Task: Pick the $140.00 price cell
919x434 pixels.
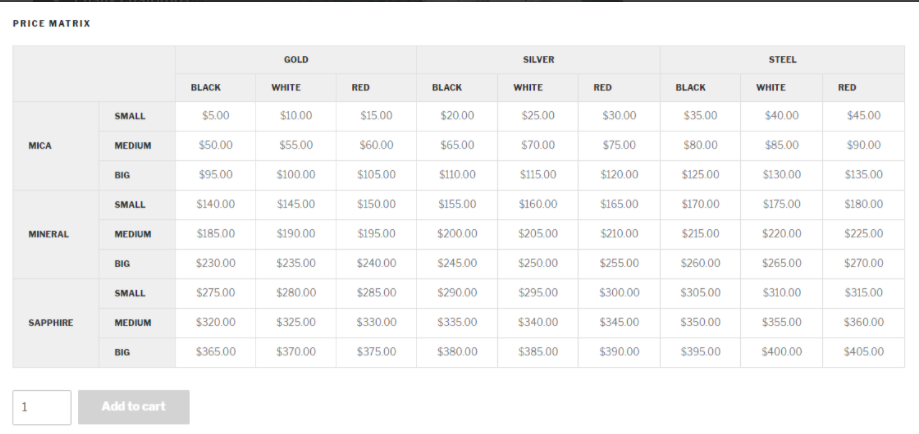Action: click(x=216, y=205)
